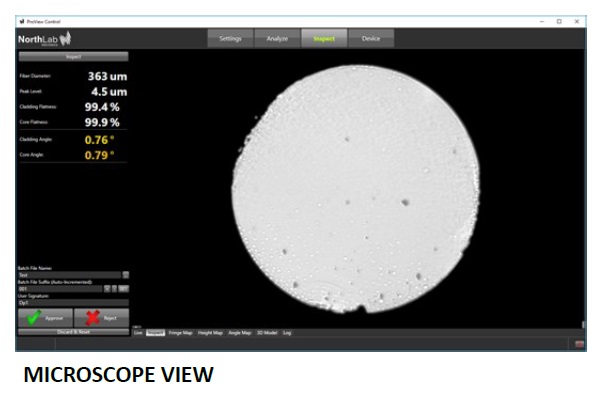
Task: Switch to the 3D Model view
Action: click(x=267, y=333)
